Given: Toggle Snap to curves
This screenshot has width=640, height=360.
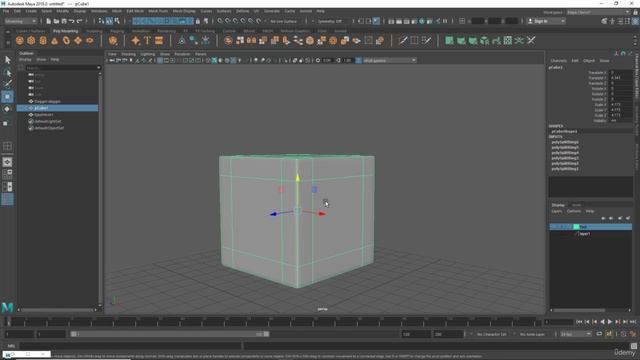Looking at the screenshot, I should pos(227,21).
